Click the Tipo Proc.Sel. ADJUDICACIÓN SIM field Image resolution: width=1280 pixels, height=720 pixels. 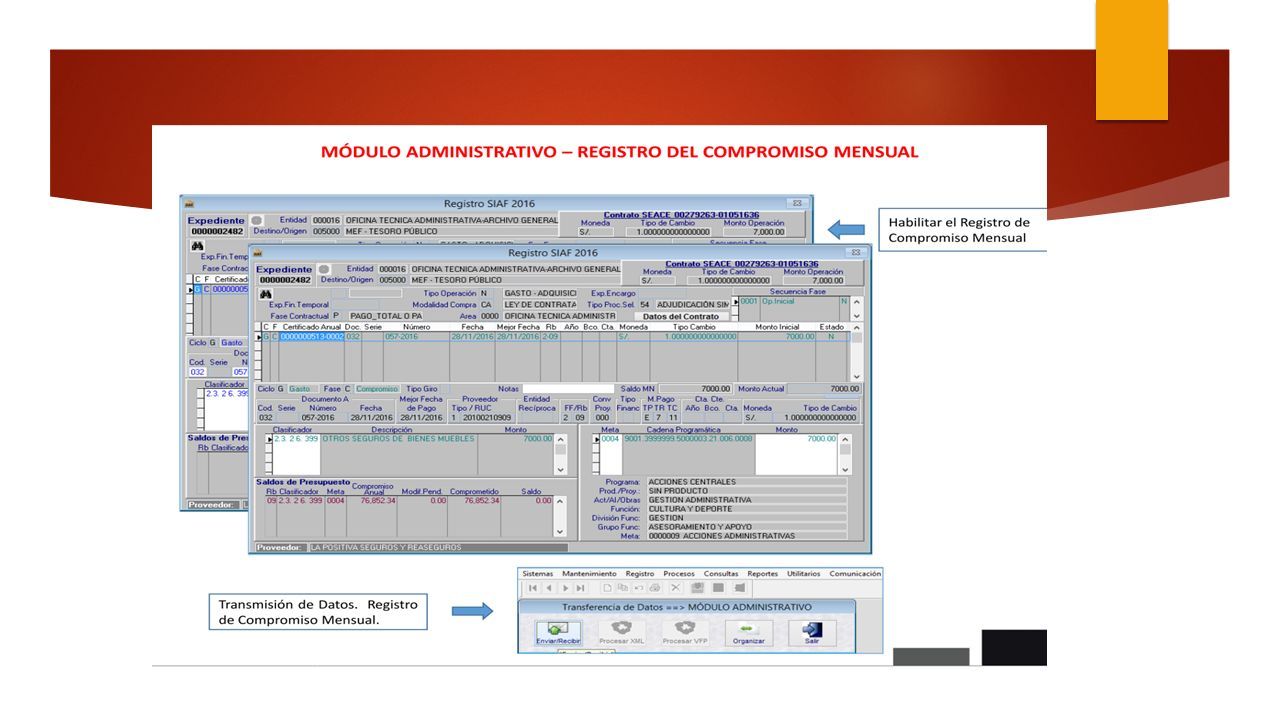tap(693, 305)
